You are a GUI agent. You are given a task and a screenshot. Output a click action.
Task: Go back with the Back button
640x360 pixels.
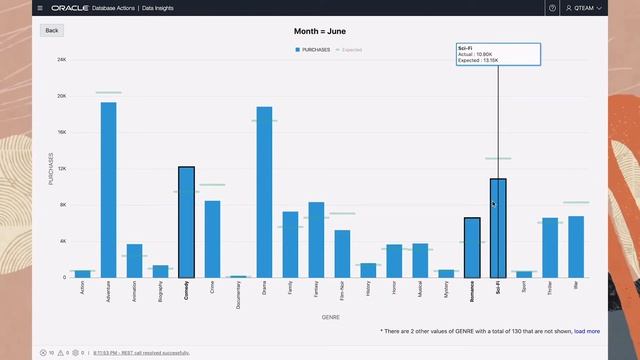[x=52, y=31]
